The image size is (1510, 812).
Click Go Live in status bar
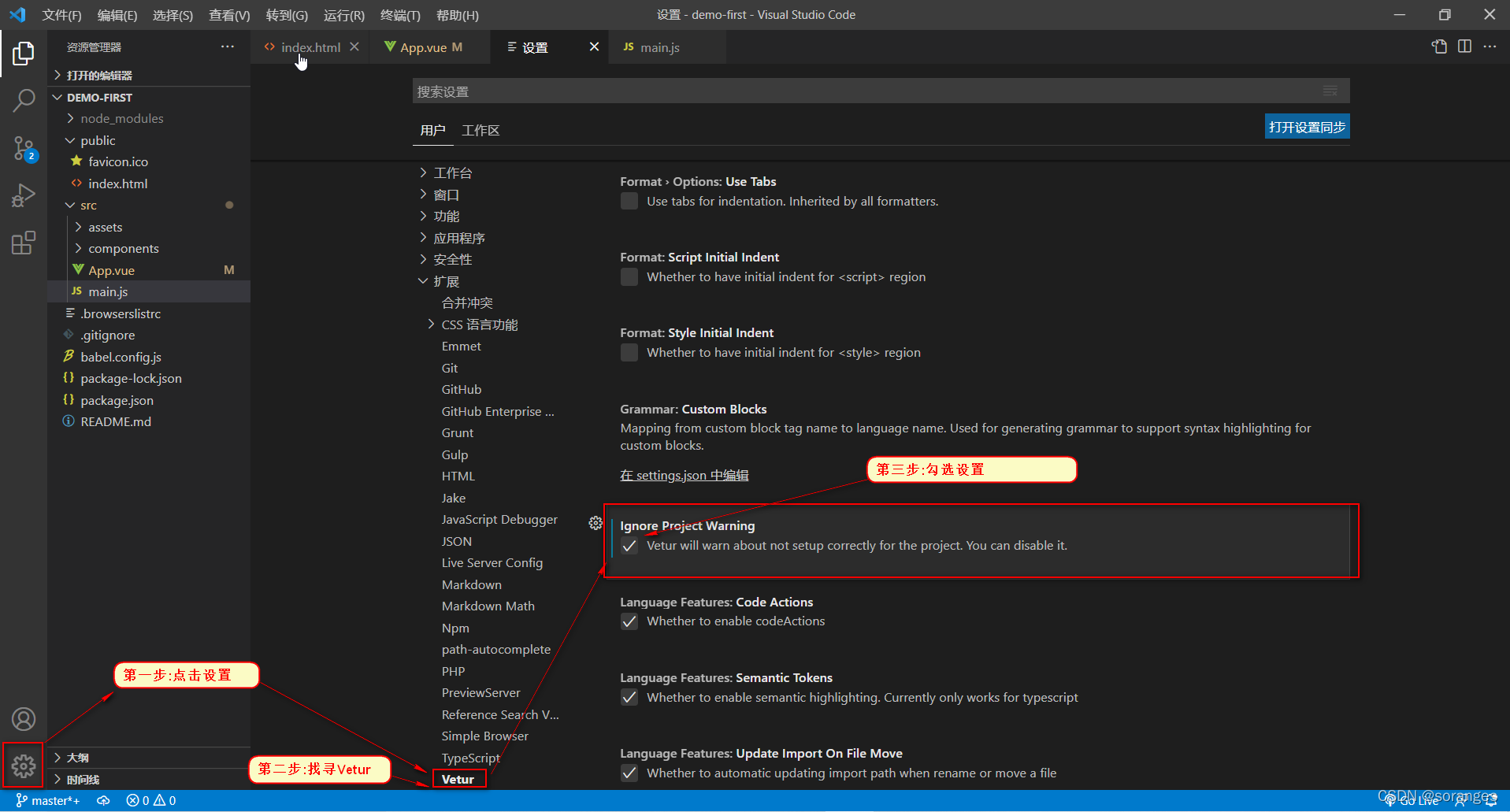[1412, 800]
